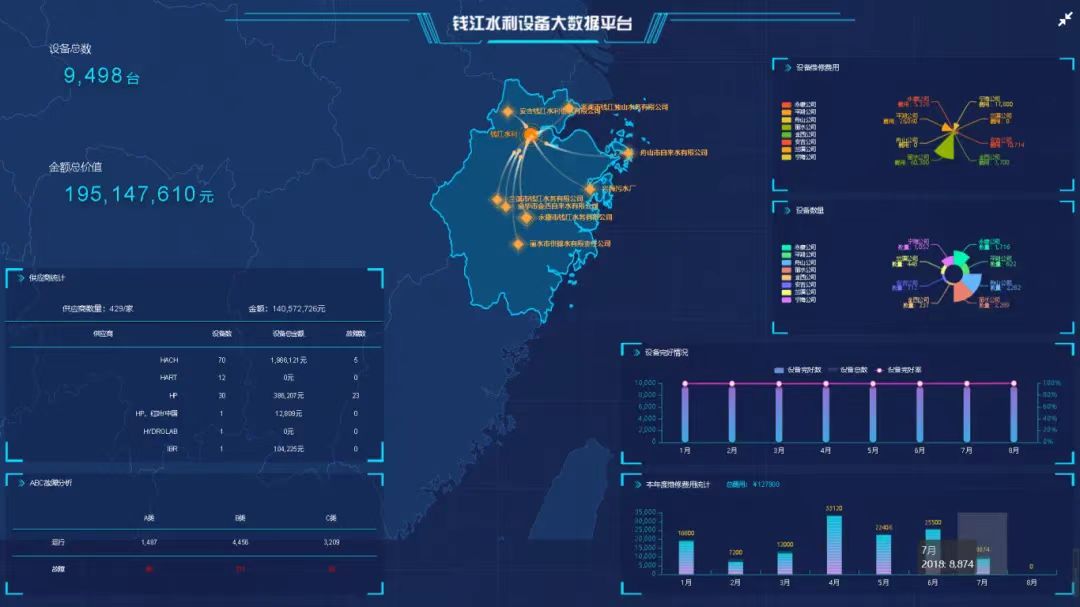Click the 195,147,610 元 total value figure
Screen dimensions: 1080x607
pos(138,194)
